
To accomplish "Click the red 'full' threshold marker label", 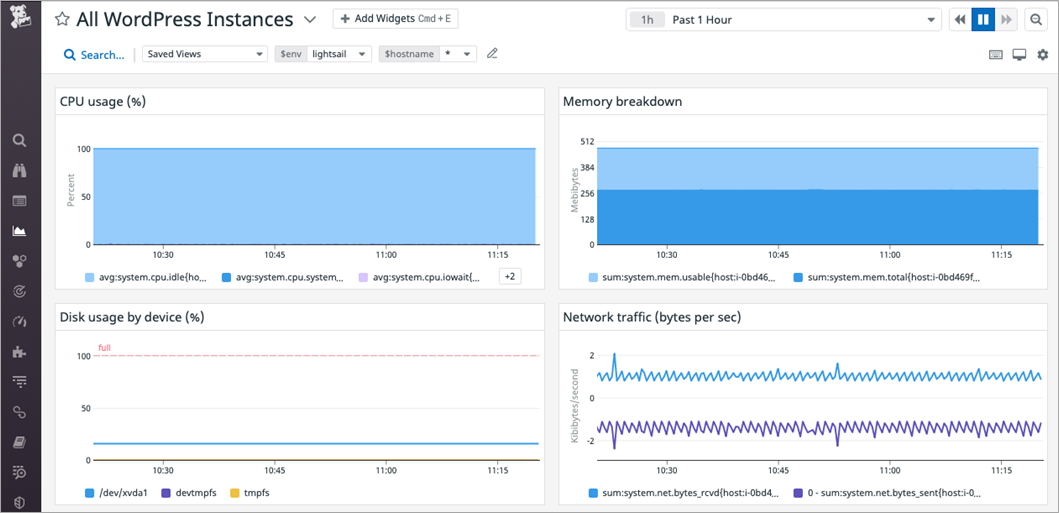I will (104, 348).
